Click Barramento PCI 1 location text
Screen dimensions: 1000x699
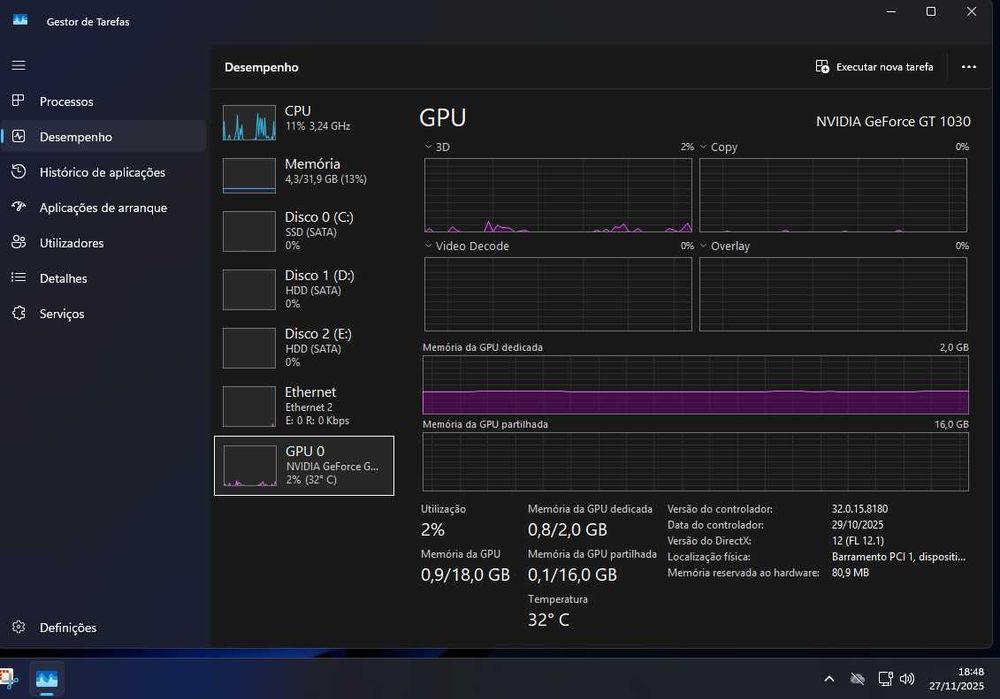click(898, 557)
